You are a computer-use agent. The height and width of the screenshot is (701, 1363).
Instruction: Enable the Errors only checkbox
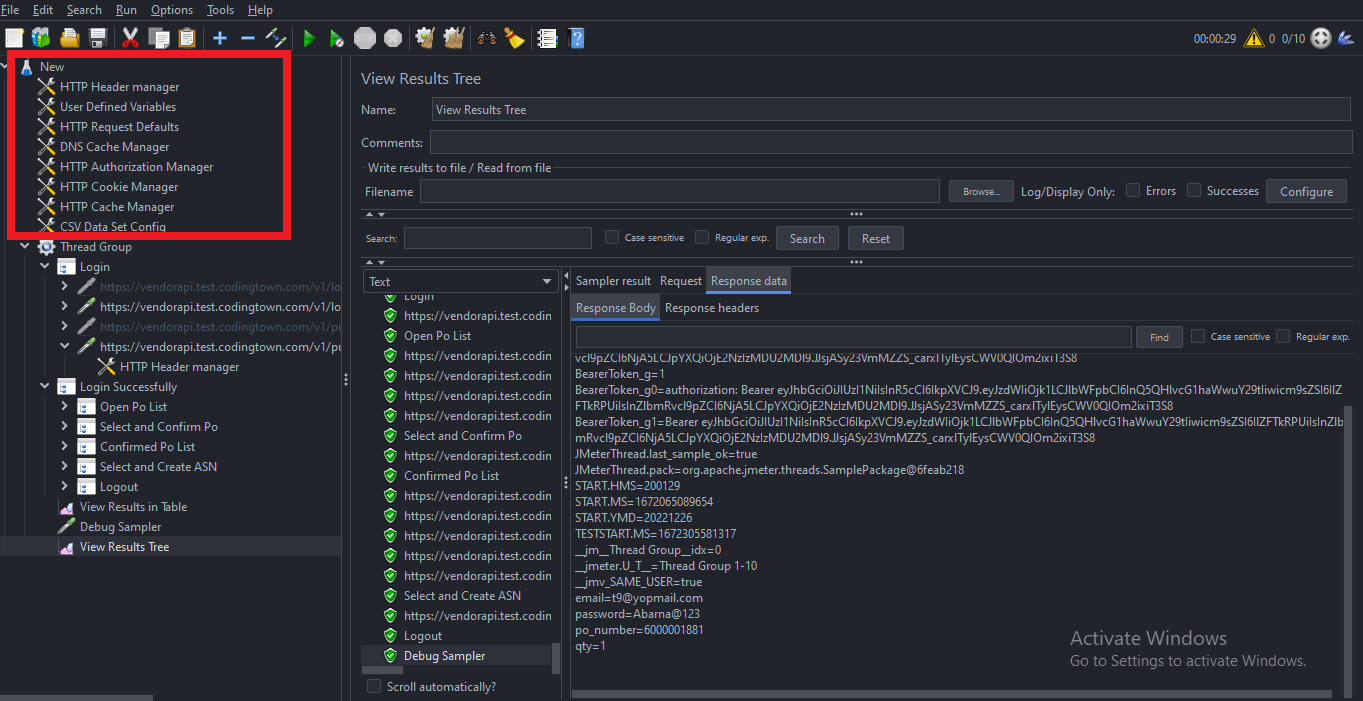tap(1133, 190)
